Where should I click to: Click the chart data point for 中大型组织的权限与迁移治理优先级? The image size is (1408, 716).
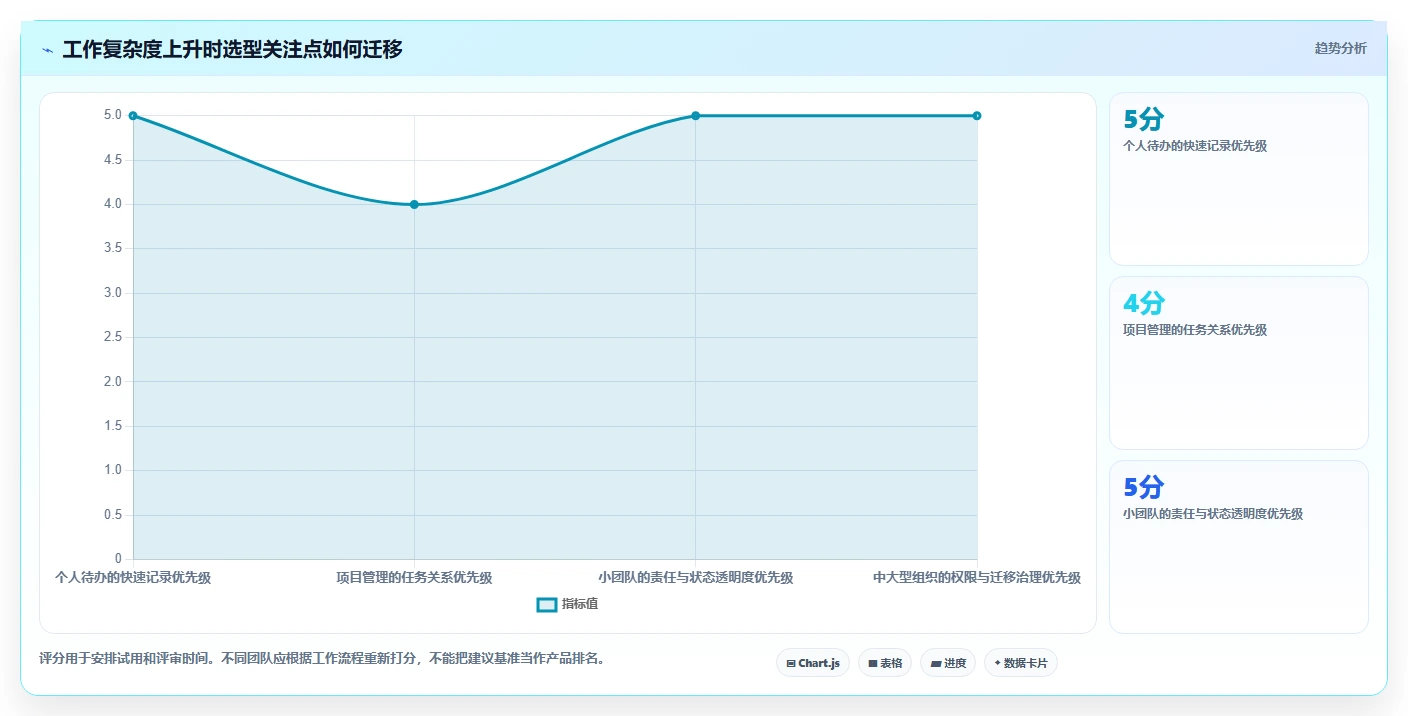[x=977, y=116]
